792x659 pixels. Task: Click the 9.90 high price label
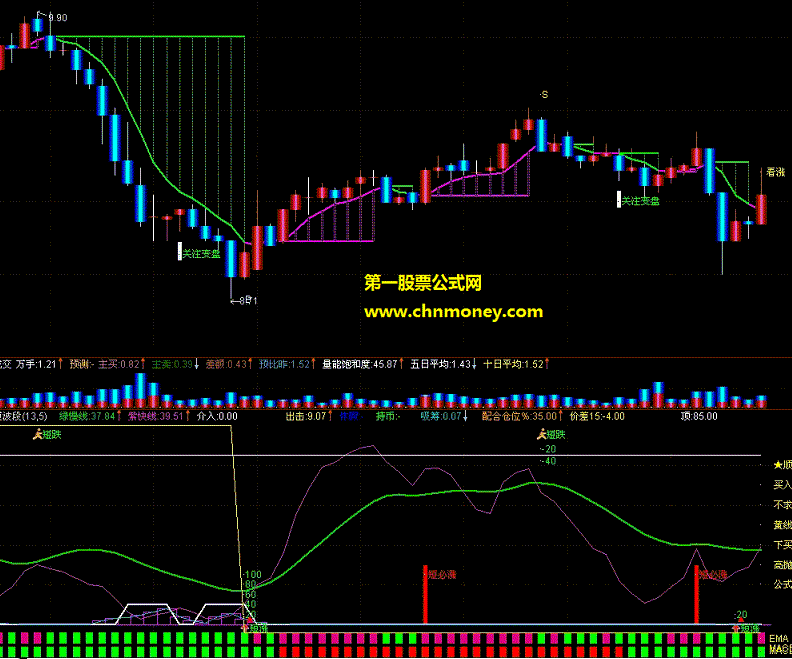pos(58,18)
